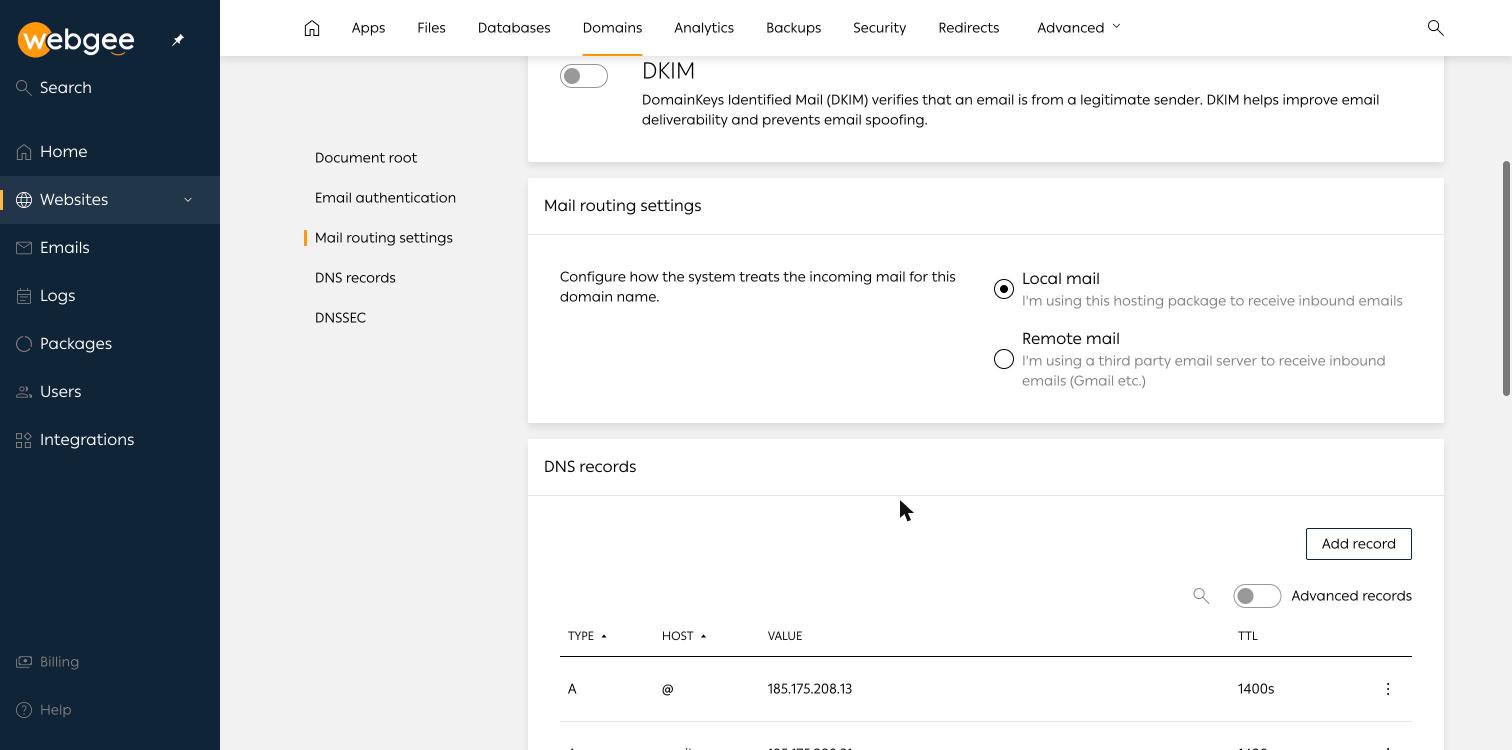Open the three-dot menu for the @ A record

[1388, 689]
